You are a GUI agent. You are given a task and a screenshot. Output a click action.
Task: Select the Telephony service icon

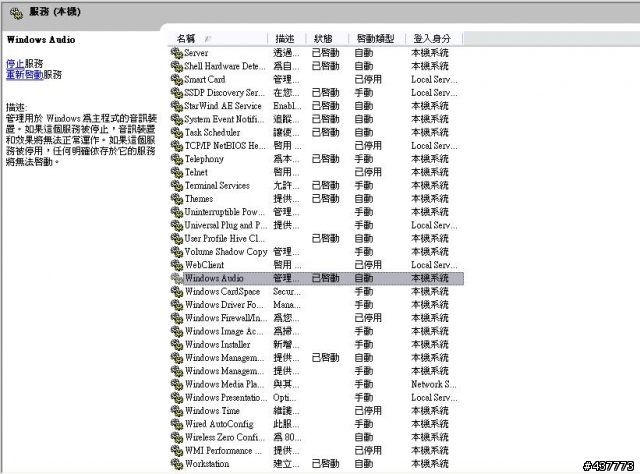(176, 159)
